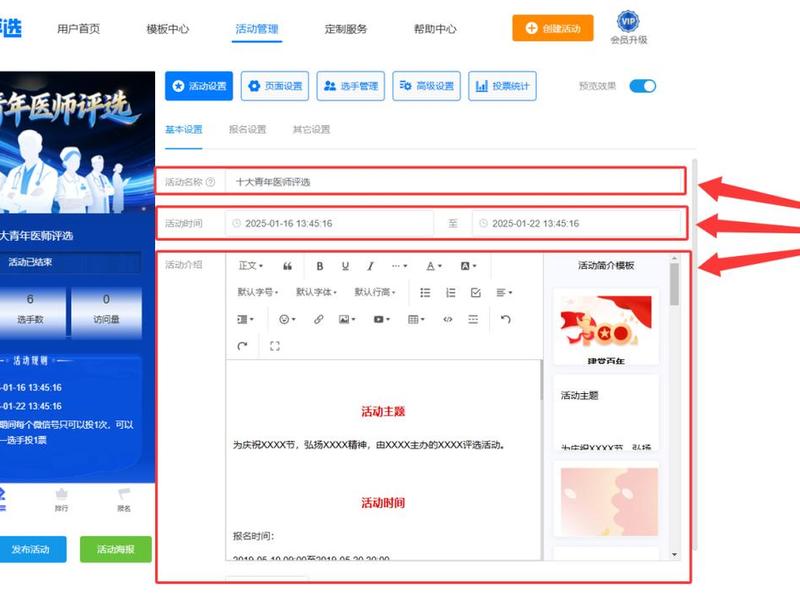Viewport: 800px width, 600px height.
Task: Switch to the 其它设置 tab
Action: coord(311,130)
